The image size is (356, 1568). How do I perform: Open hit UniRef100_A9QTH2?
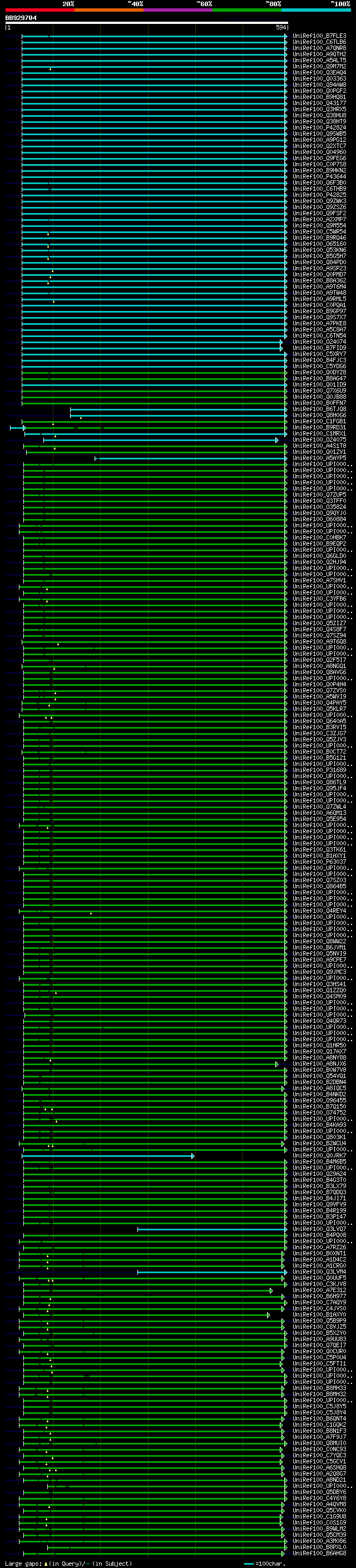pyautogui.click(x=319, y=54)
